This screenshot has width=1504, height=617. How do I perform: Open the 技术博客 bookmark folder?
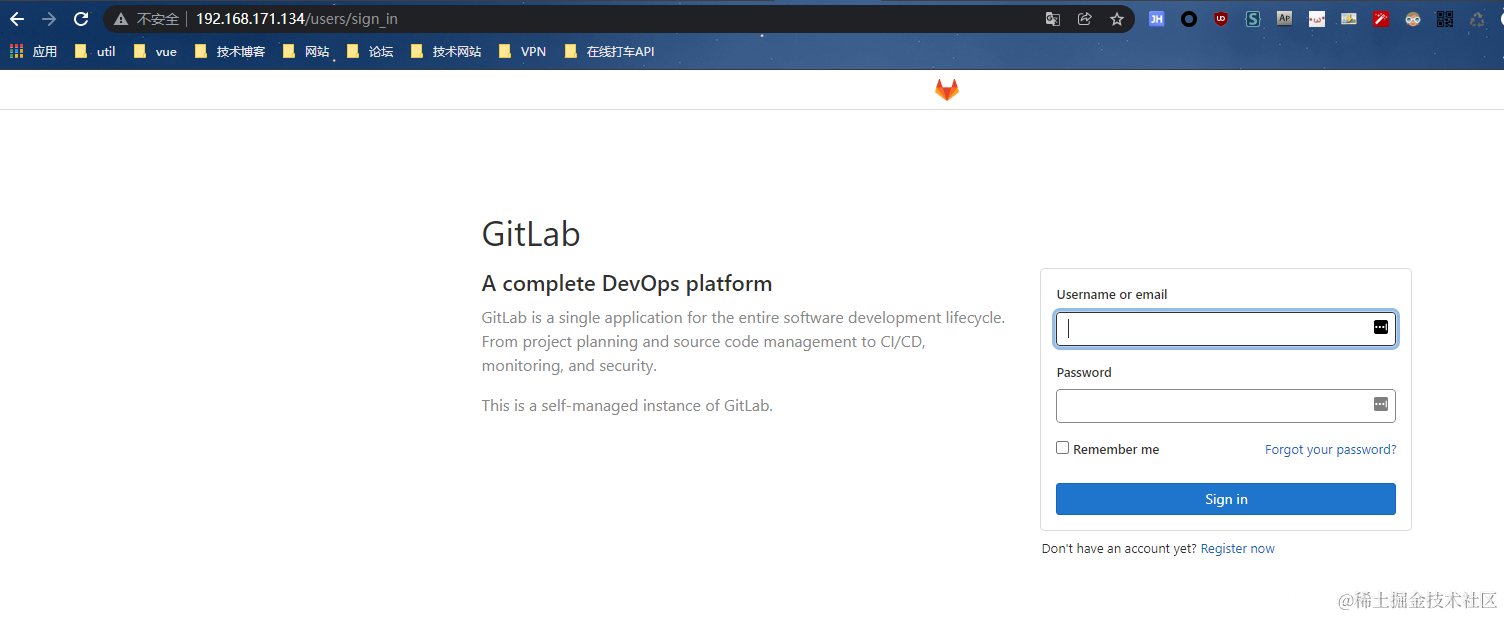coord(230,51)
